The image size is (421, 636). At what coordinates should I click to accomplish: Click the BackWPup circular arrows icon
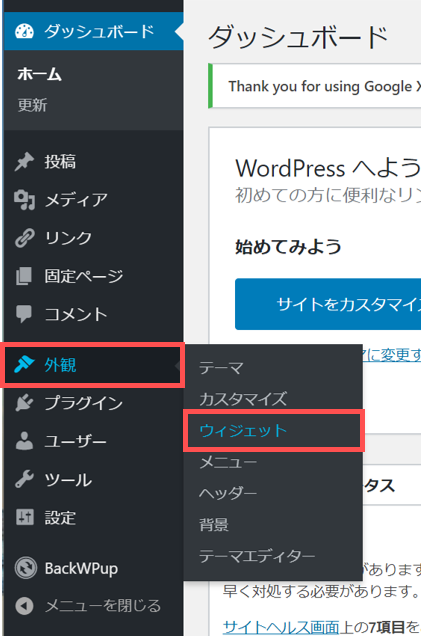[26, 568]
